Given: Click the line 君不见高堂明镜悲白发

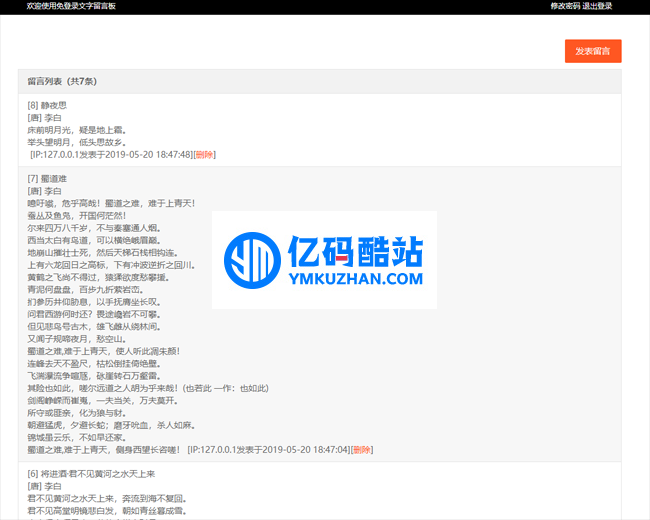Looking at the screenshot, I should (107, 511).
